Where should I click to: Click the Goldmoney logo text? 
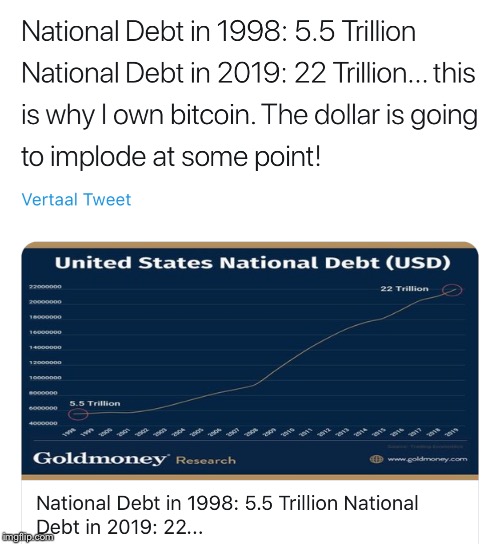point(100,459)
